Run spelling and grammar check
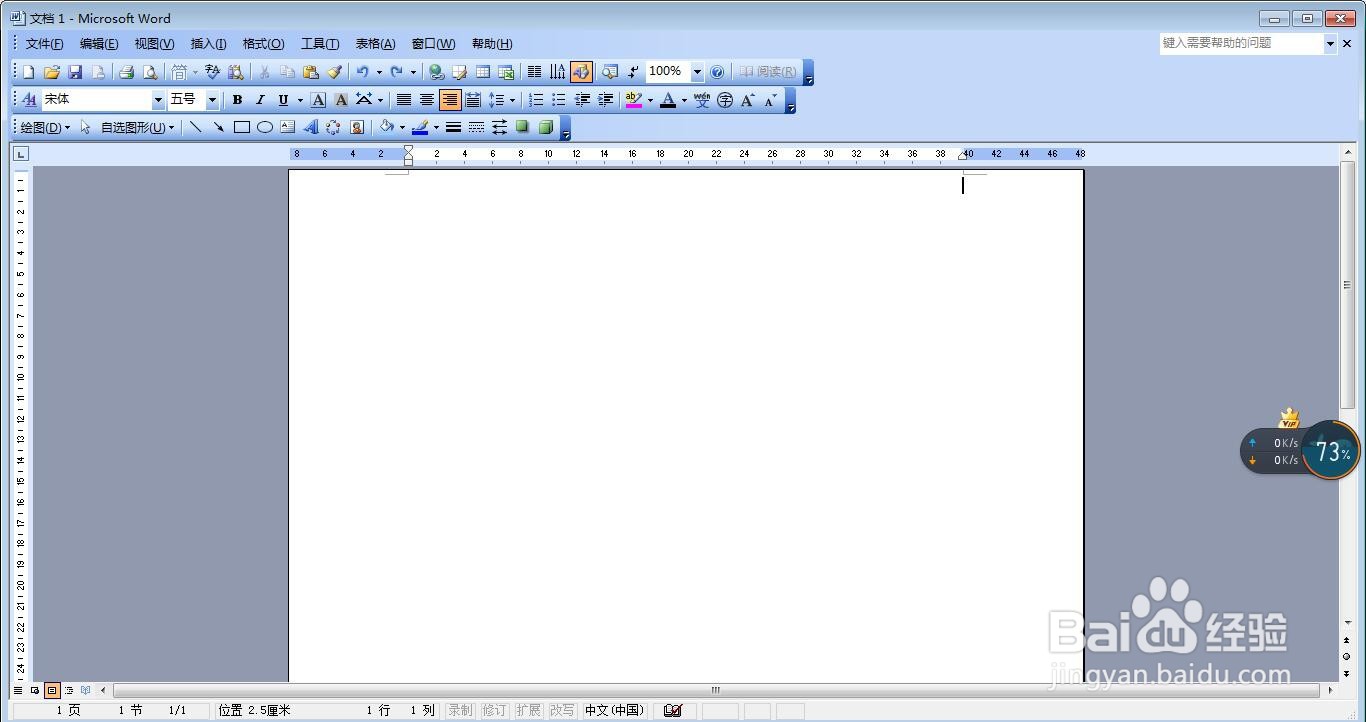Viewport: 1366px width, 722px height. (x=212, y=72)
